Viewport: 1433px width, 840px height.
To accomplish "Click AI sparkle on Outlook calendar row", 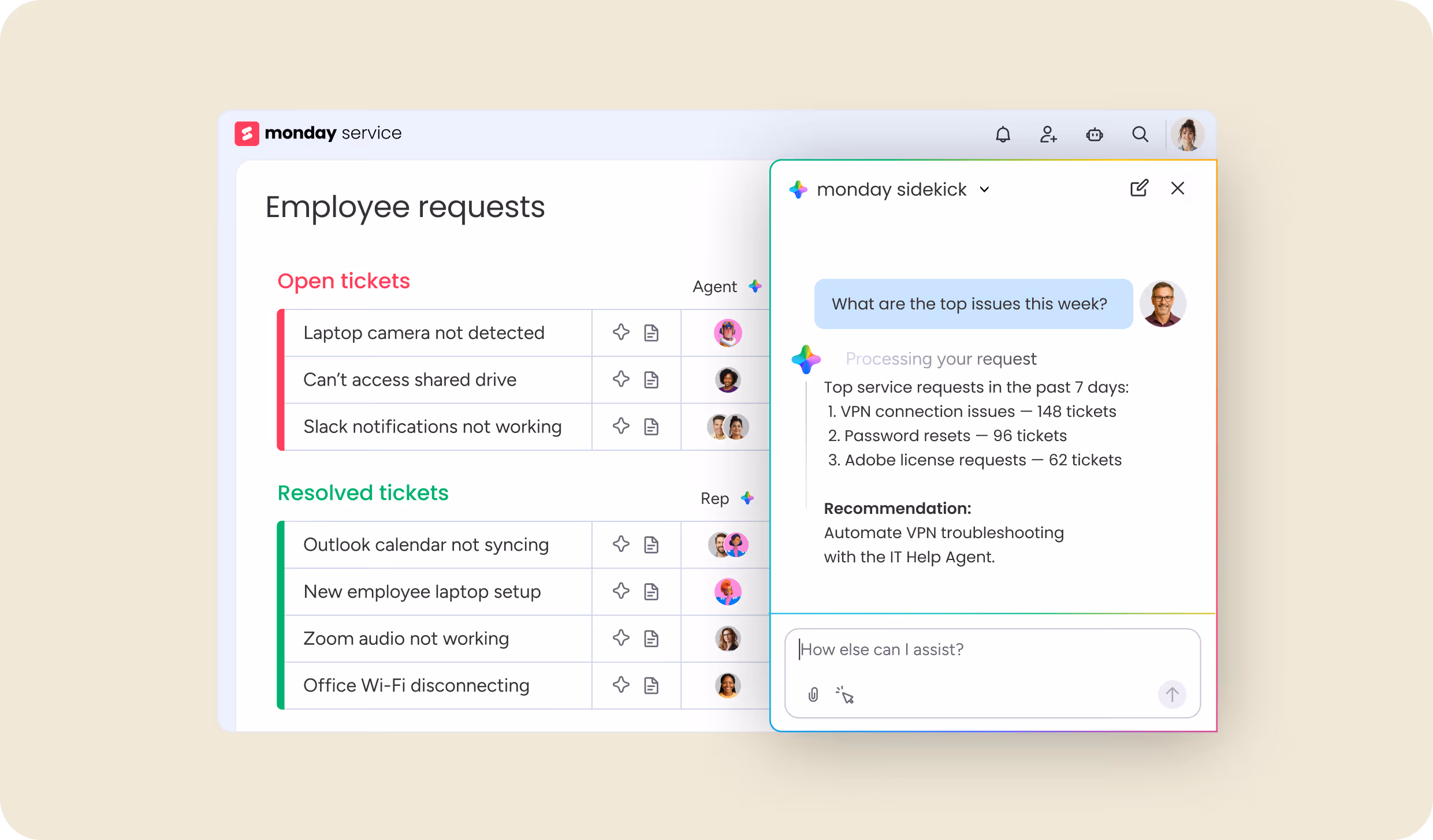I will (621, 544).
